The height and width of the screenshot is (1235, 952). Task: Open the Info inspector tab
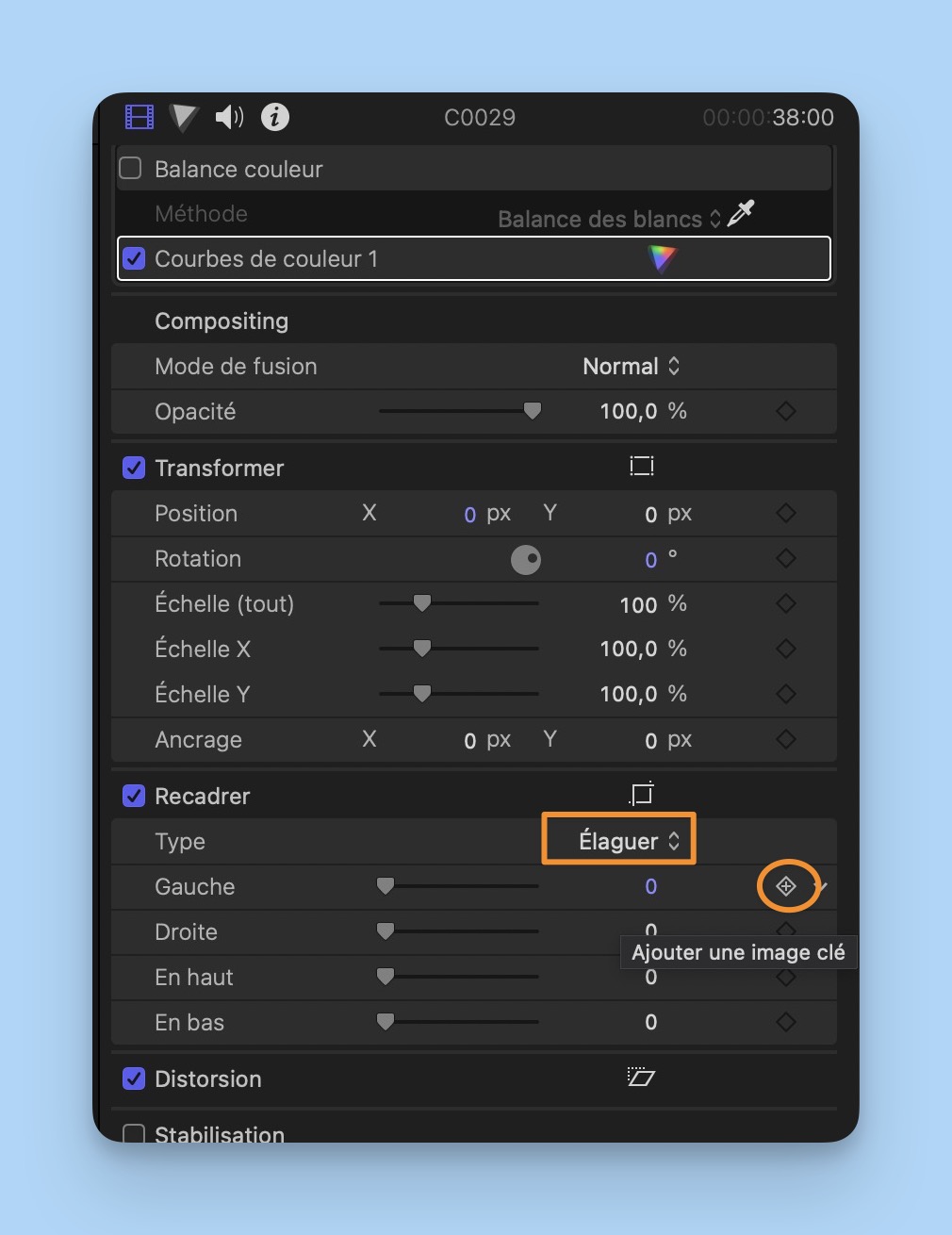pos(275,117)
